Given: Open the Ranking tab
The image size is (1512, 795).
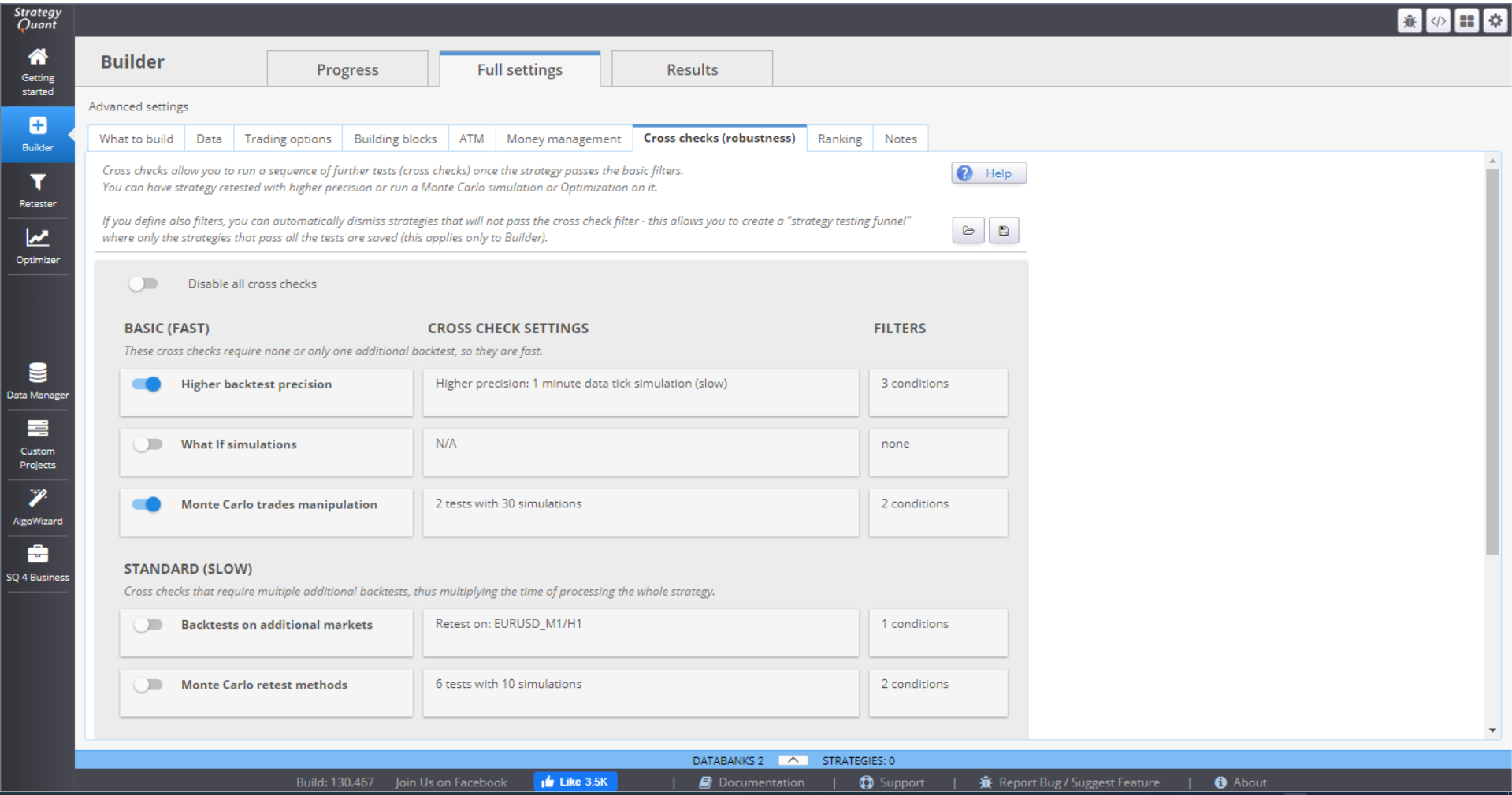Looking at the screenshot, I should [840, 139].
